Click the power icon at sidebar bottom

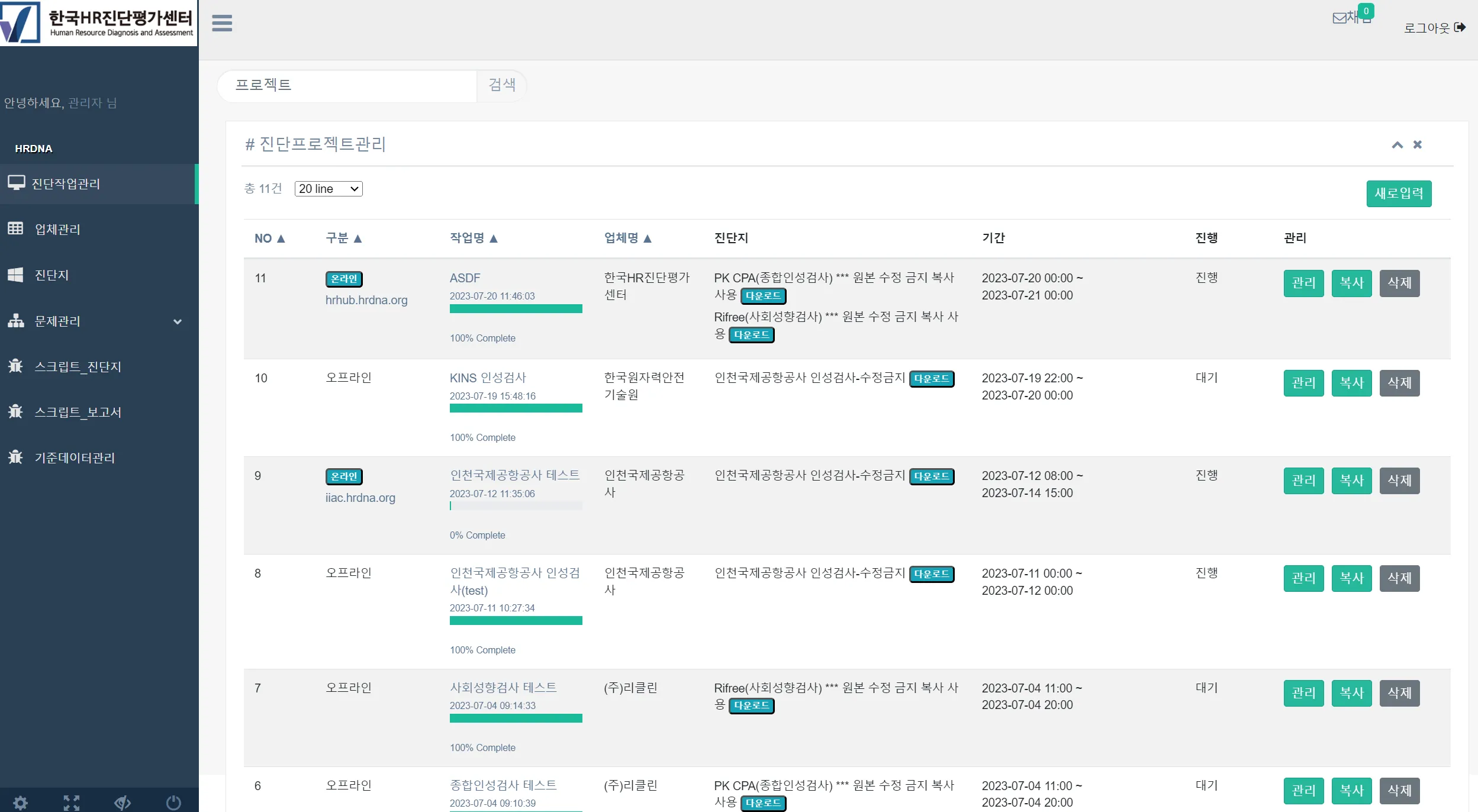172,803
